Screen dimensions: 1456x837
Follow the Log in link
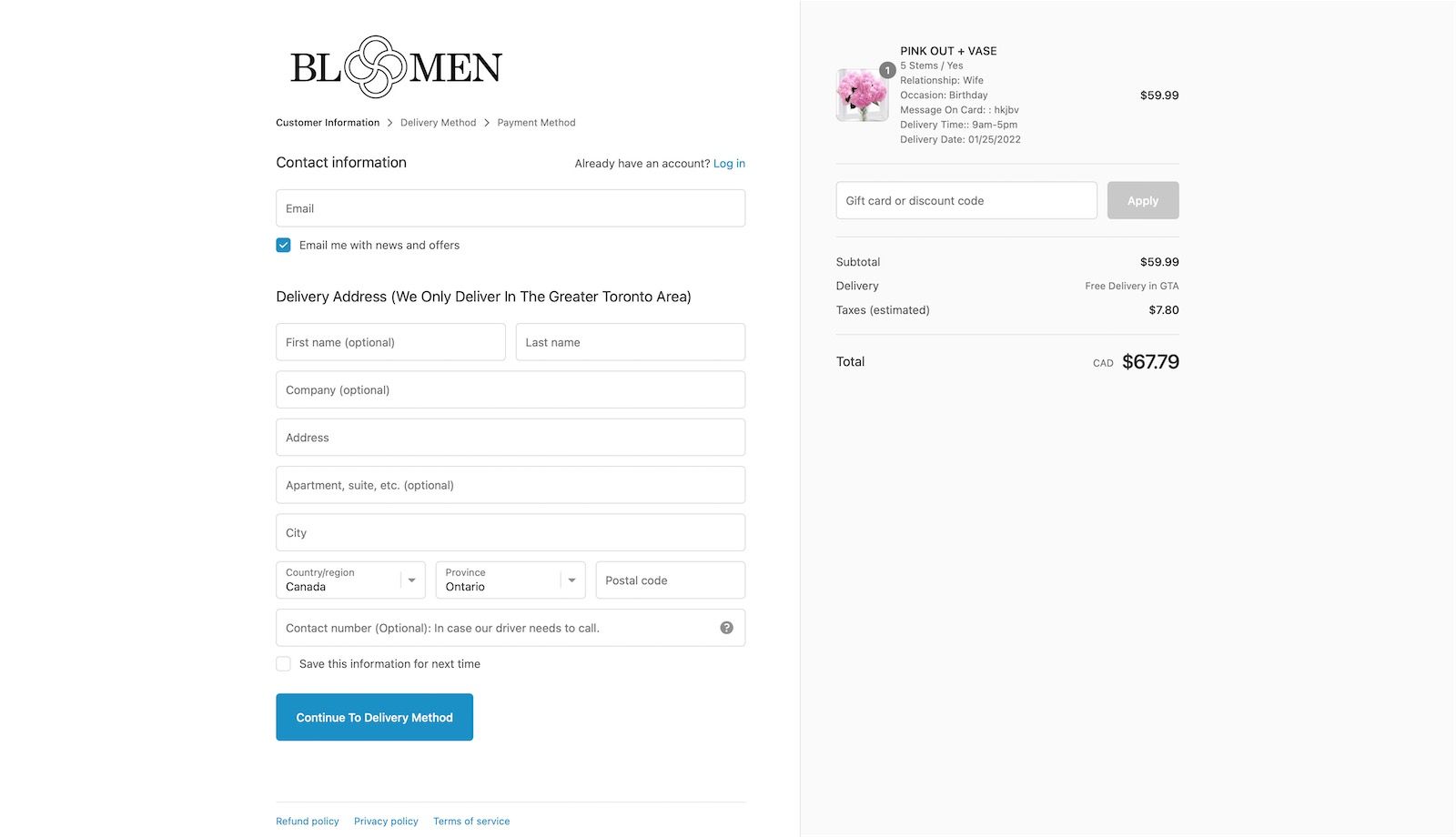click(x=729, y=164)
